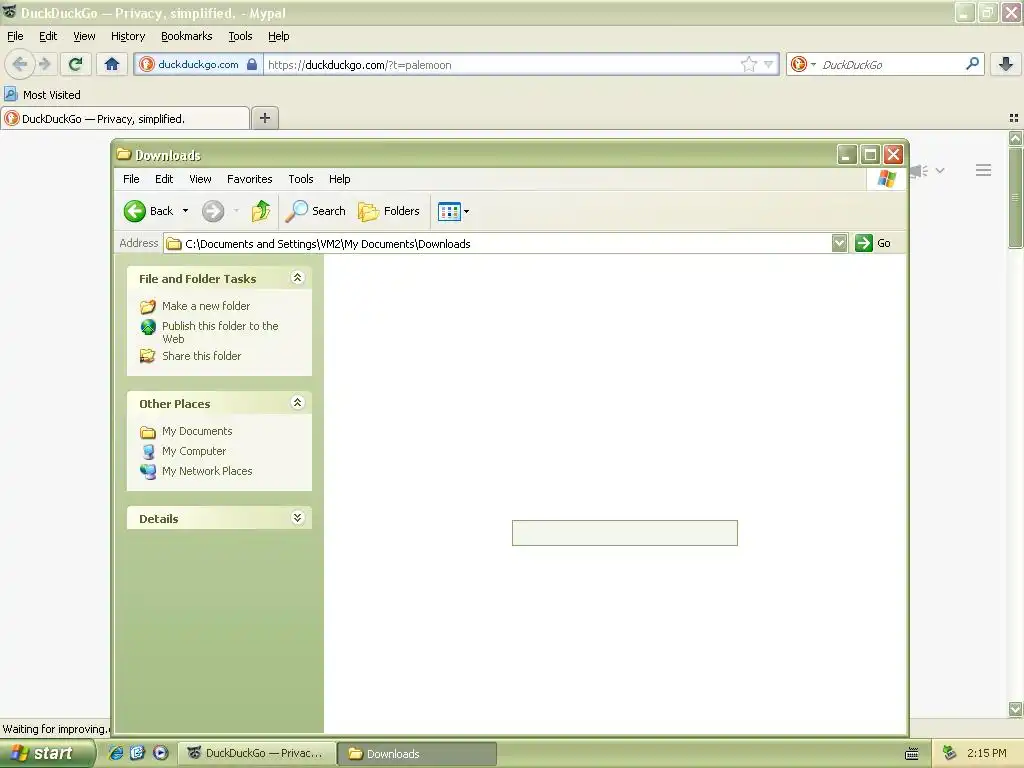Click Publish this folder to the Web
1024x768 pixels.
tap(220, 332)
